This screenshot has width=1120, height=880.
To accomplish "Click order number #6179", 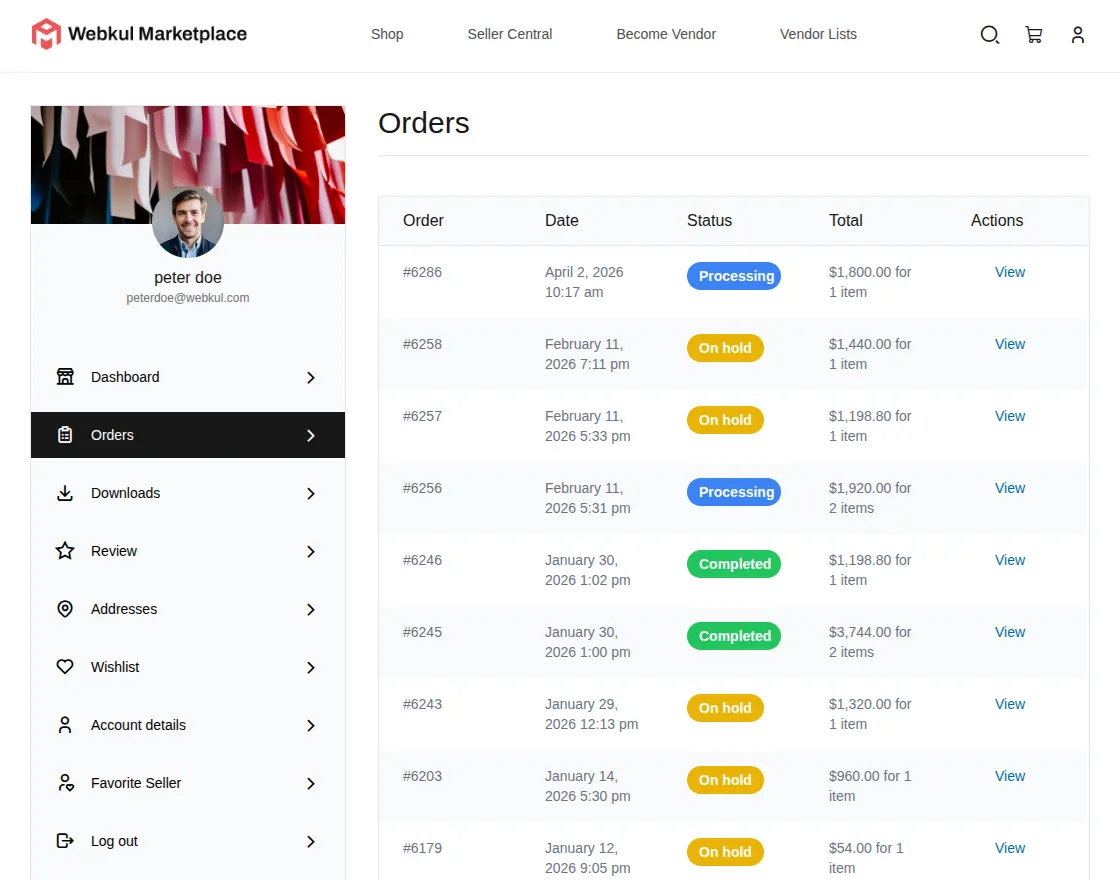I will (422, 848).
